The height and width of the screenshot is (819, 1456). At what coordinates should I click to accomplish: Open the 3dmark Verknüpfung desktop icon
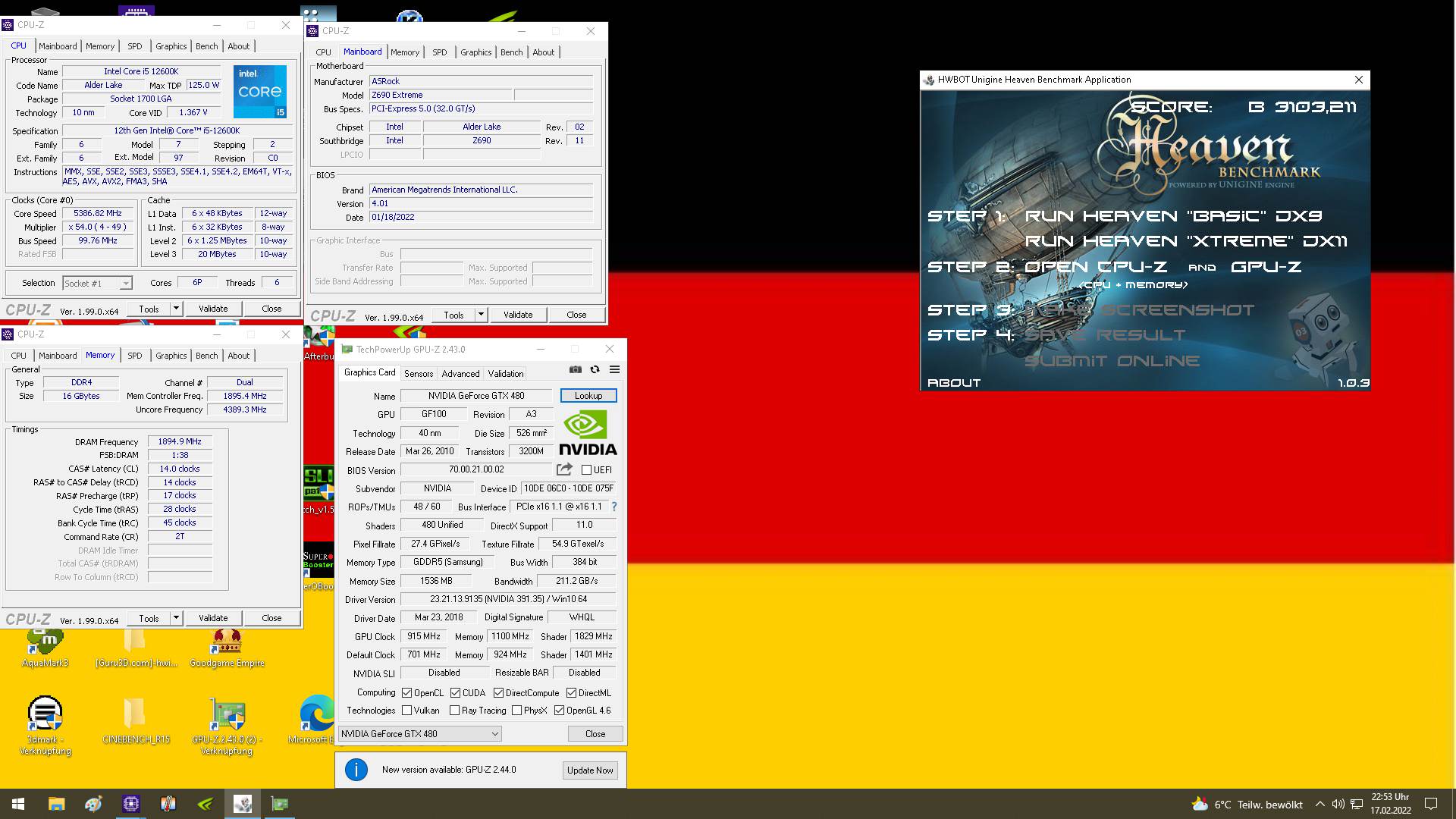(45, 725)
